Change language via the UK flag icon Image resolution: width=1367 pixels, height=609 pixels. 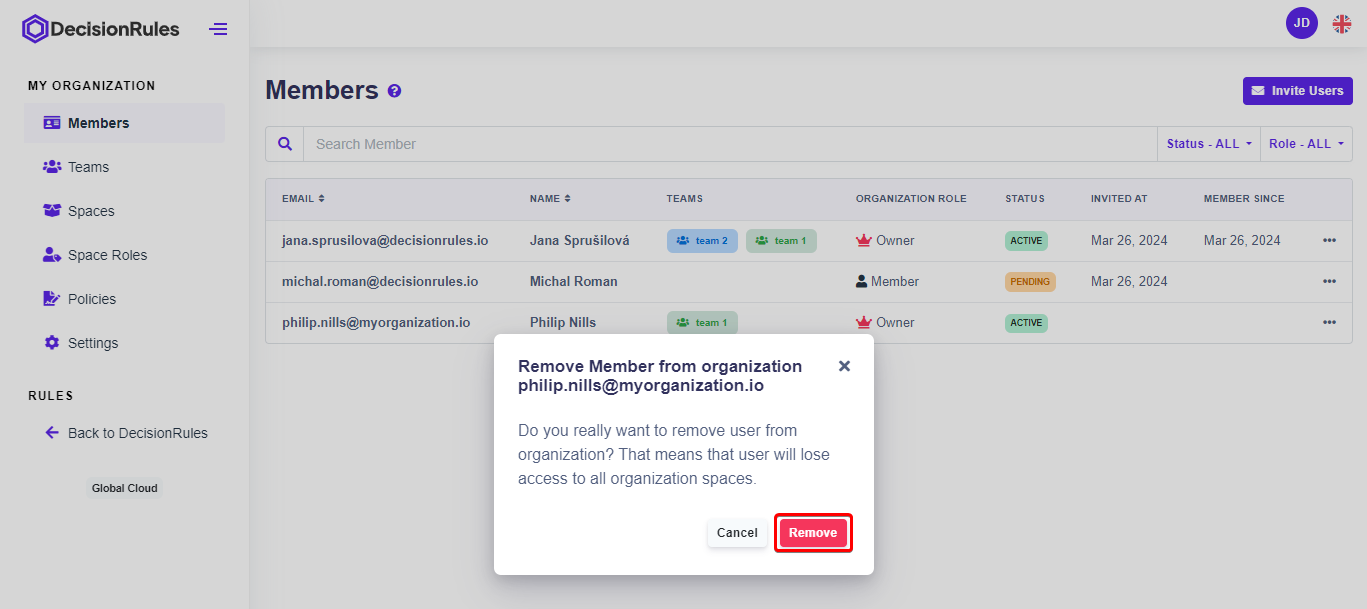(x=1341, y=24)
